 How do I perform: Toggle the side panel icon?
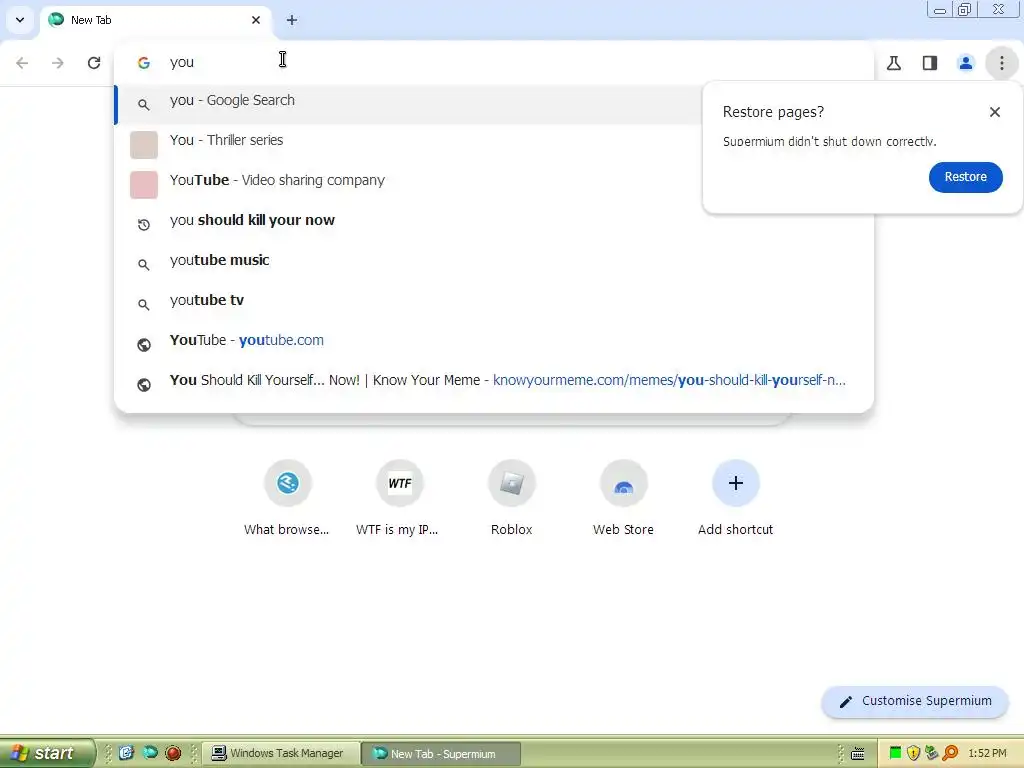(930, 63)
